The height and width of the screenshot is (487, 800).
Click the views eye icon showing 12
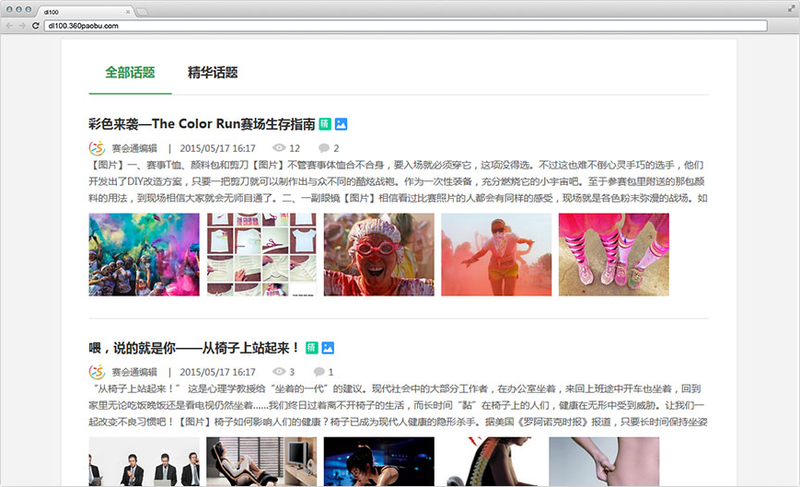pos(279,148)
